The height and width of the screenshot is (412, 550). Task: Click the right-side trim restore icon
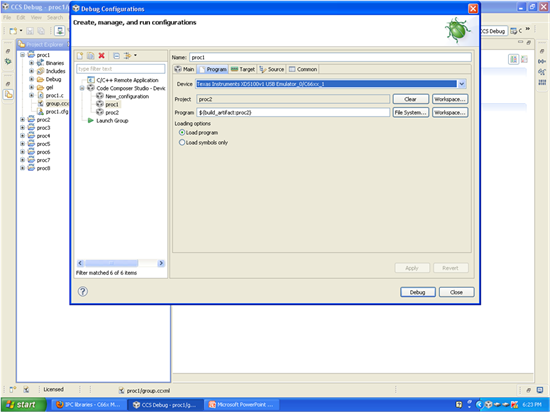click(542, 51)
